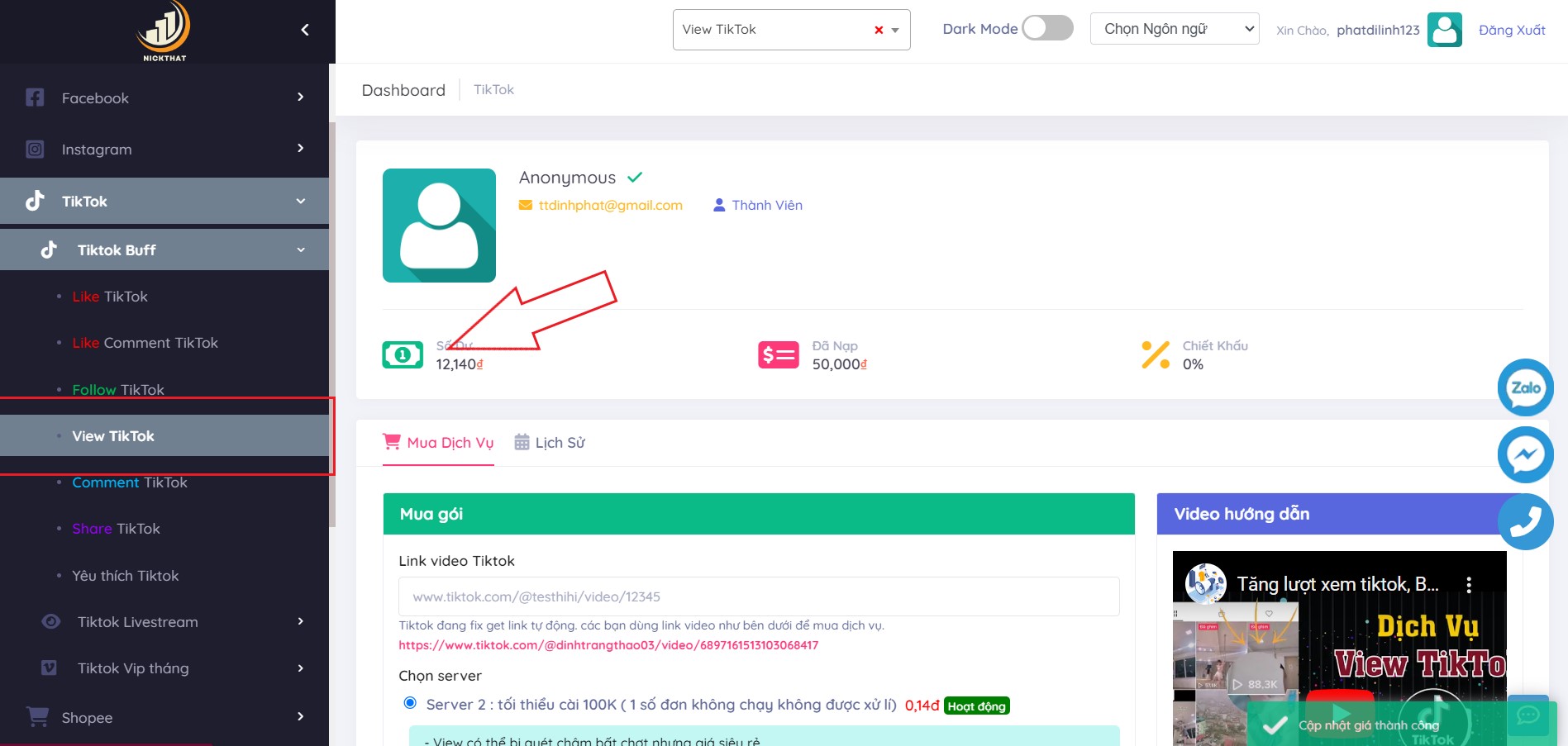Click the phatdilinh123 username link
The width and height of the screenshot is (1568, 746).
pyautogui.click(x=1378, y=30)
